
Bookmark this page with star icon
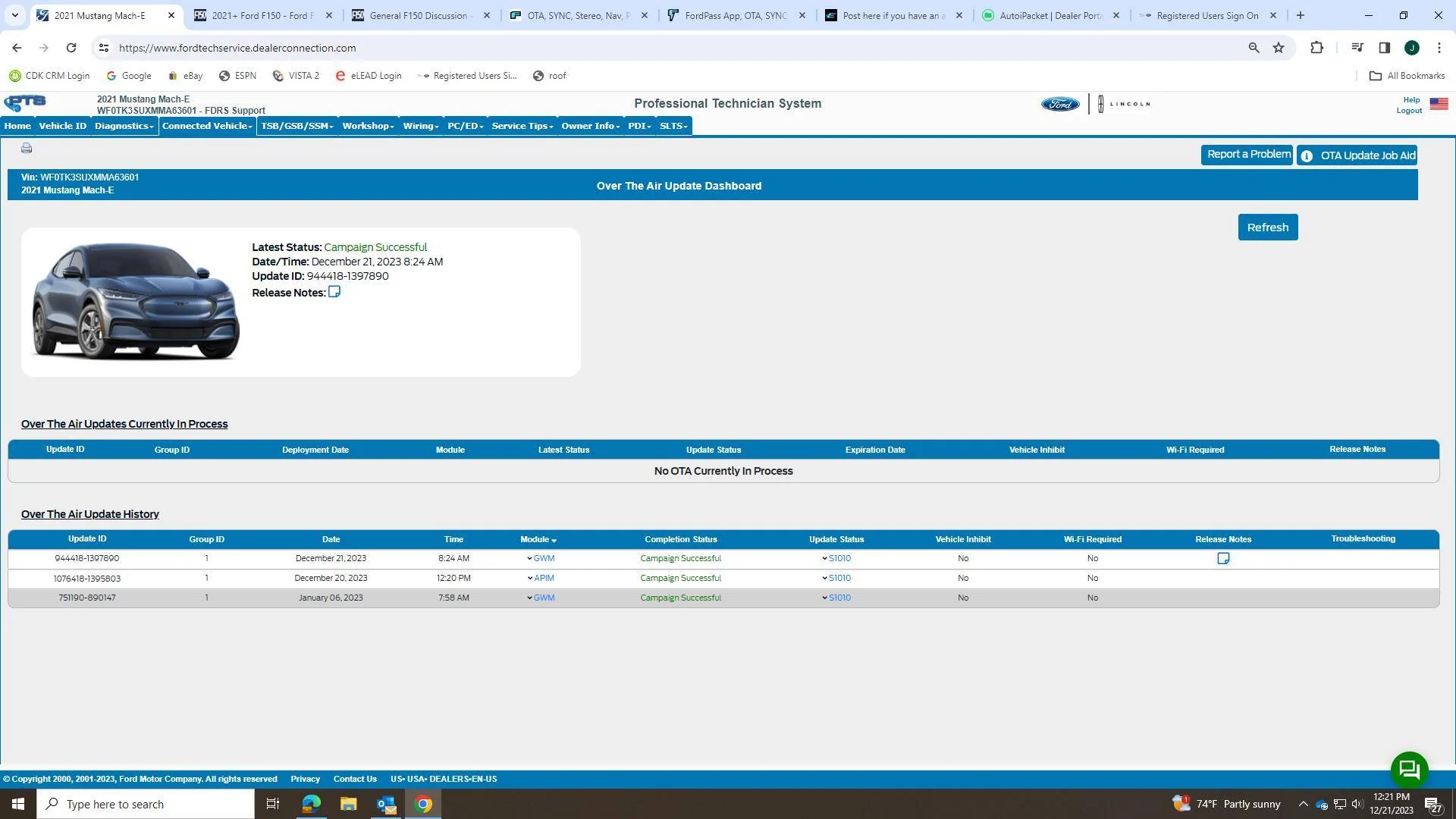(x=1279, y=48)
